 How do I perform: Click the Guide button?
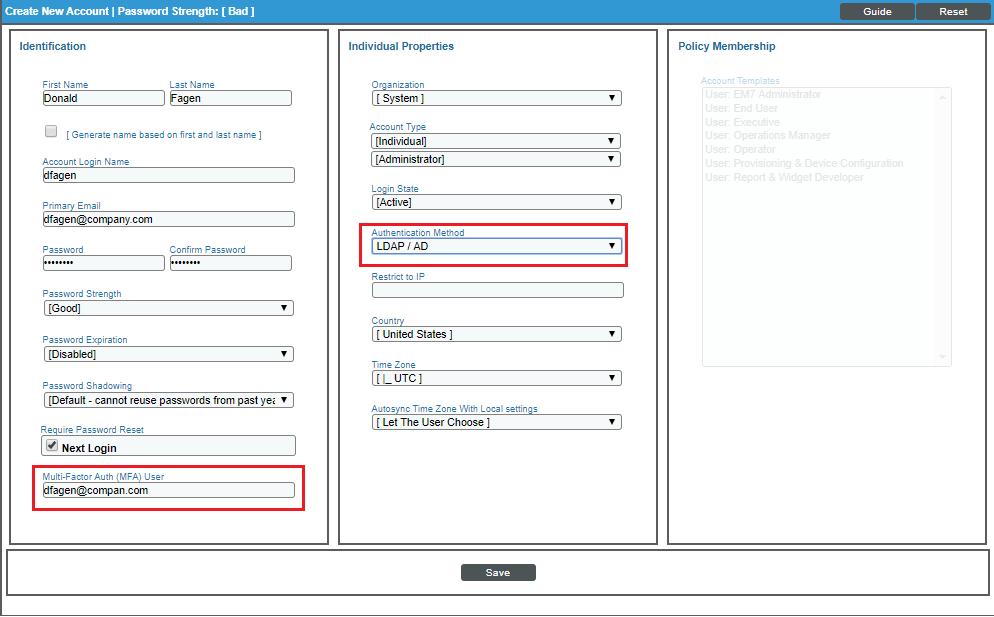[877, 12]
